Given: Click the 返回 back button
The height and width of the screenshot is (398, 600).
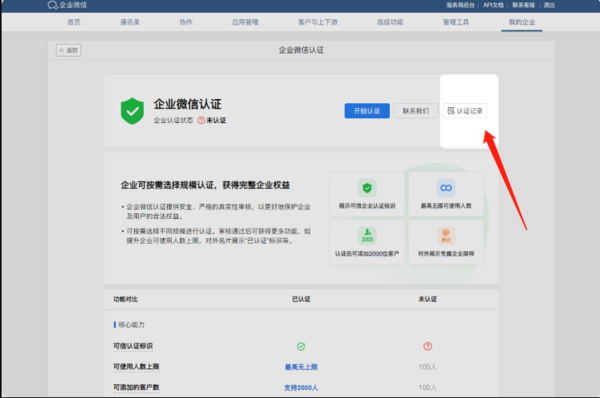Looking at the screenshot, I should (x=69, y=50).
